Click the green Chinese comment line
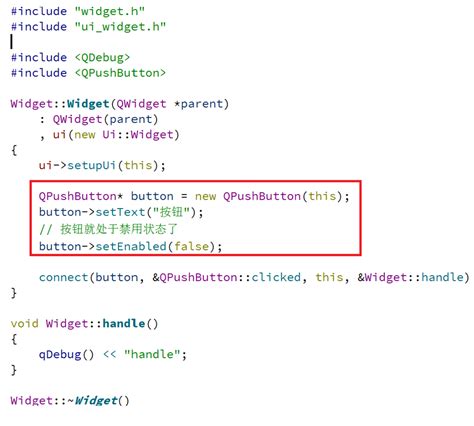474x426 pixels. tap(108, 229)
